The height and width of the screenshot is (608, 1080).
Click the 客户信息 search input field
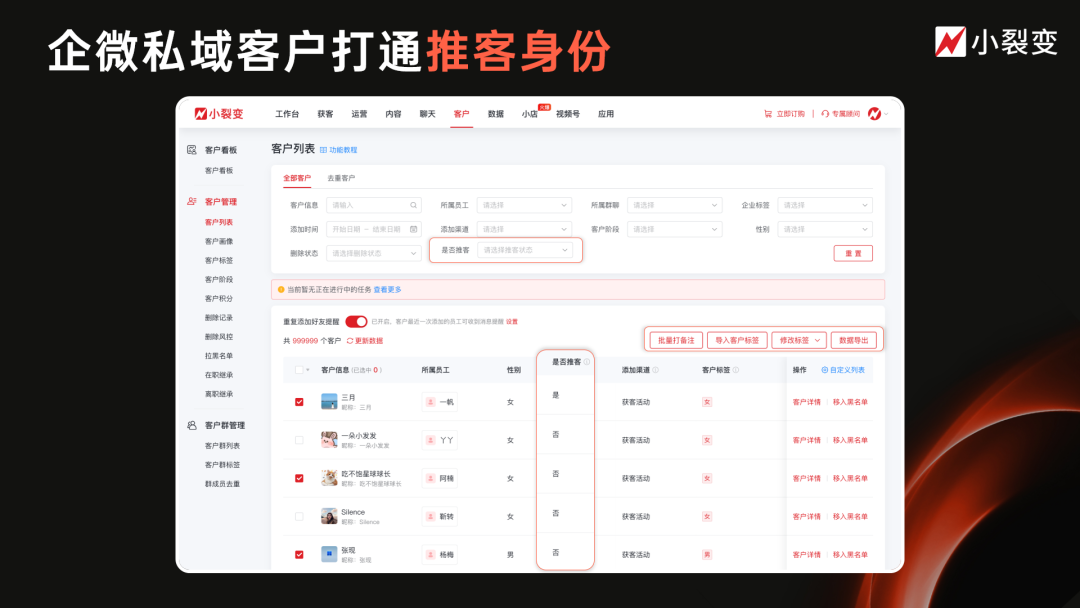pos(371,205)
